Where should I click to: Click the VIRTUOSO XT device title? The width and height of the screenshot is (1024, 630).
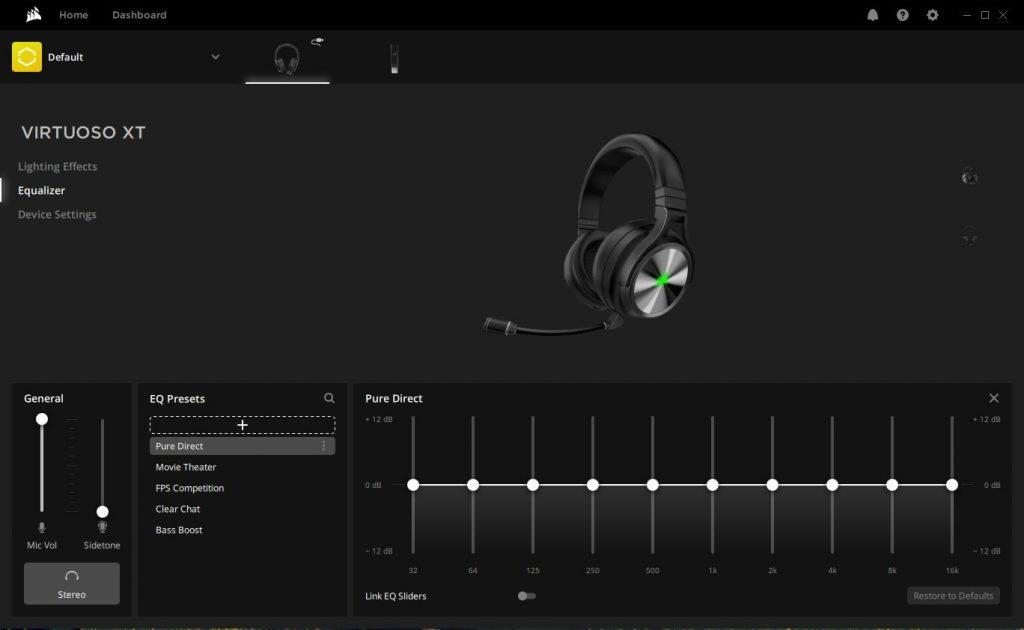click(84, 133)
